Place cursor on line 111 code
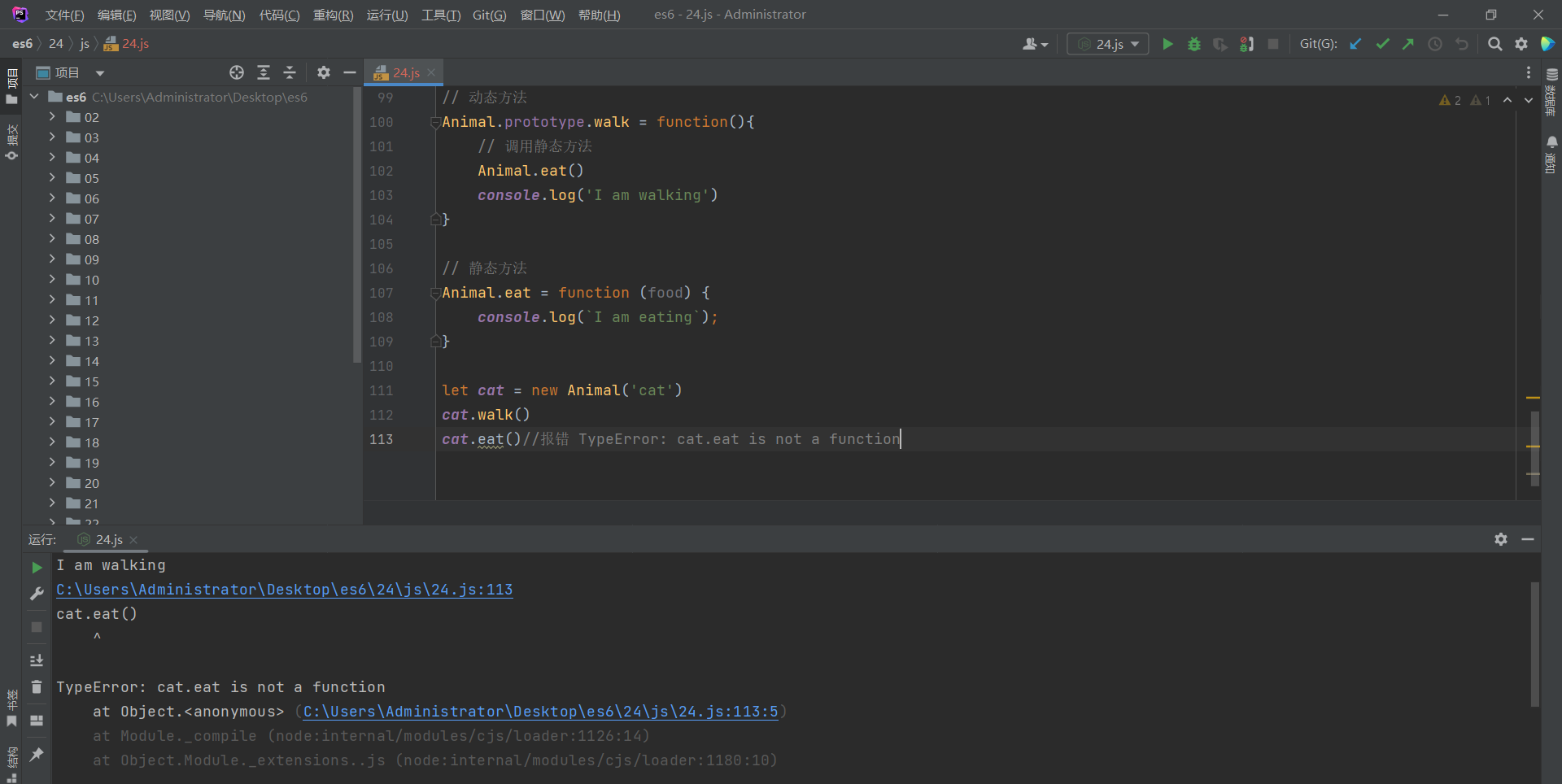The height and width of the screenshot is (784, 1562). coord(562,390)
